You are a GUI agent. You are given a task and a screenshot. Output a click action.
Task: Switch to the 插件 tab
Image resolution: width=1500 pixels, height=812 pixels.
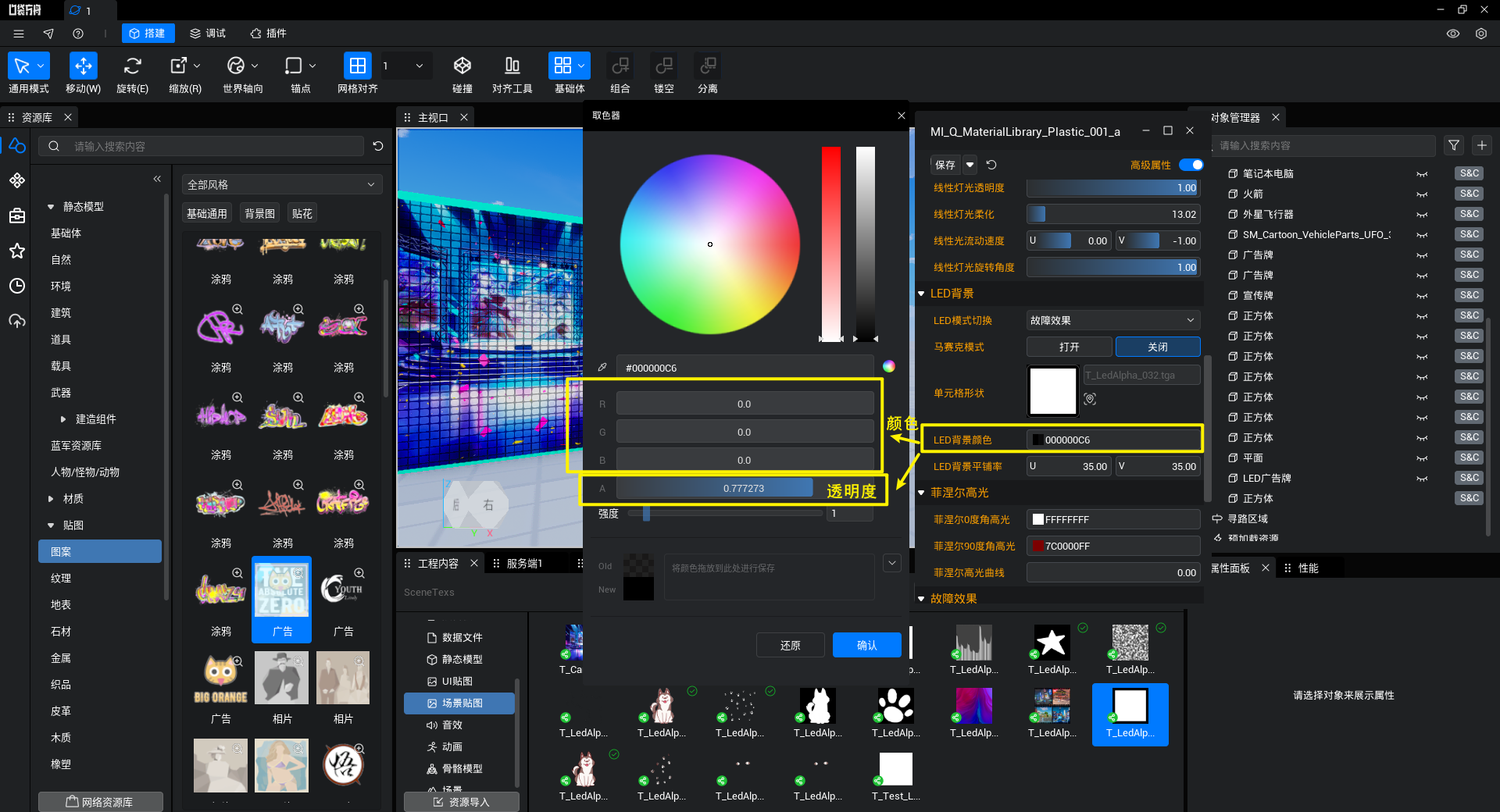[x=269, y=34]
